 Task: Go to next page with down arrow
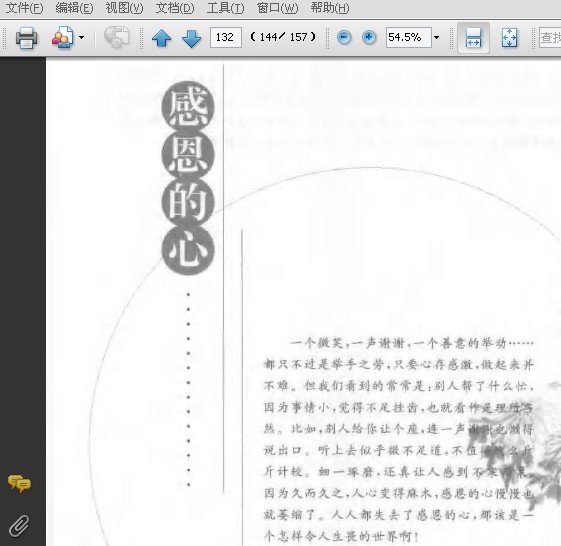[x=191, y=38]
